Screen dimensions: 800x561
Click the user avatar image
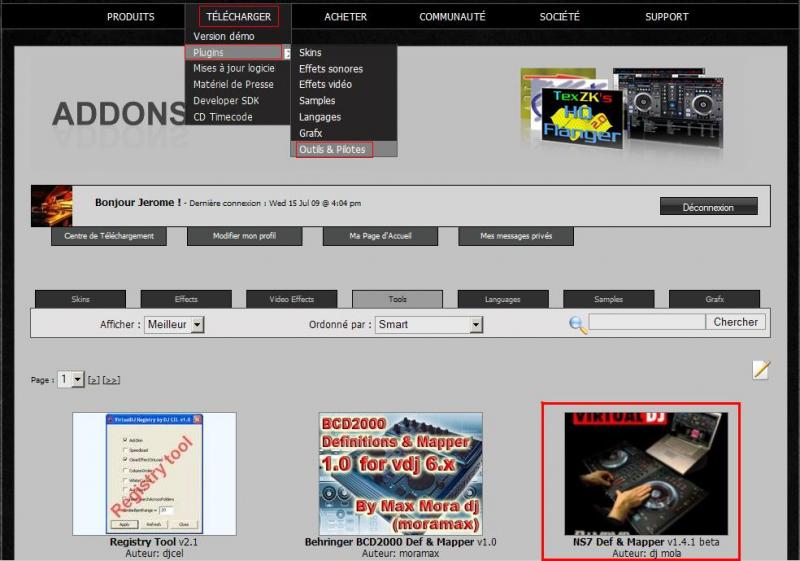click(52, 206)
